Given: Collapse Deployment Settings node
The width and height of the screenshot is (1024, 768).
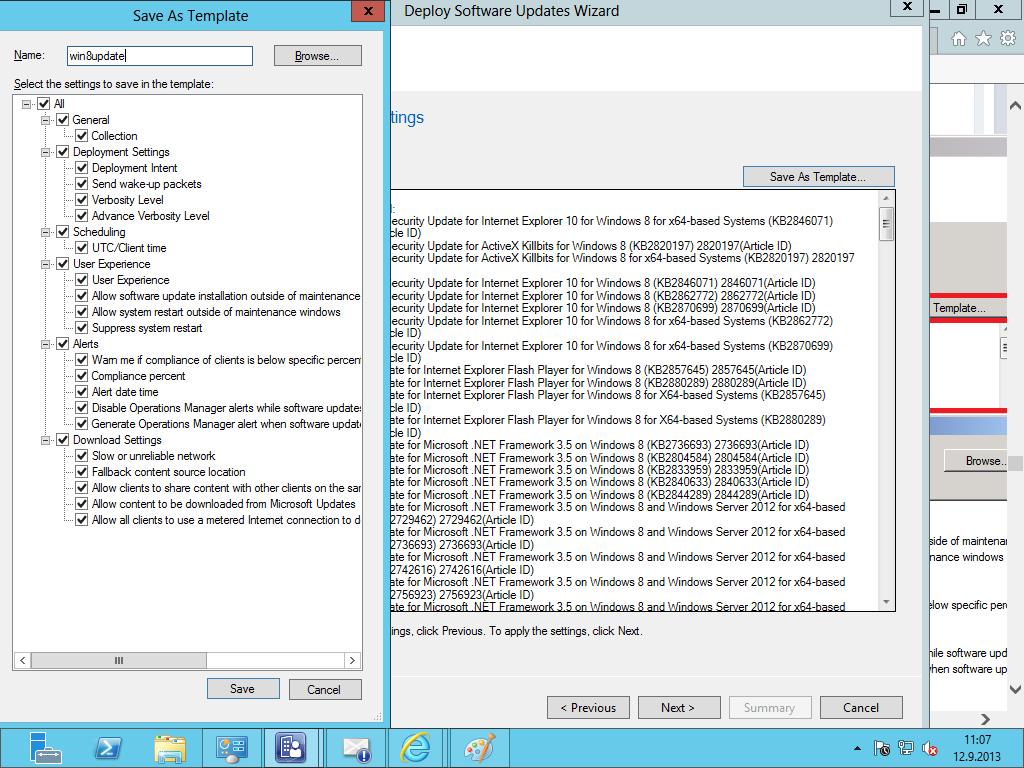Looking at the screenshot, I should [46, 152].
